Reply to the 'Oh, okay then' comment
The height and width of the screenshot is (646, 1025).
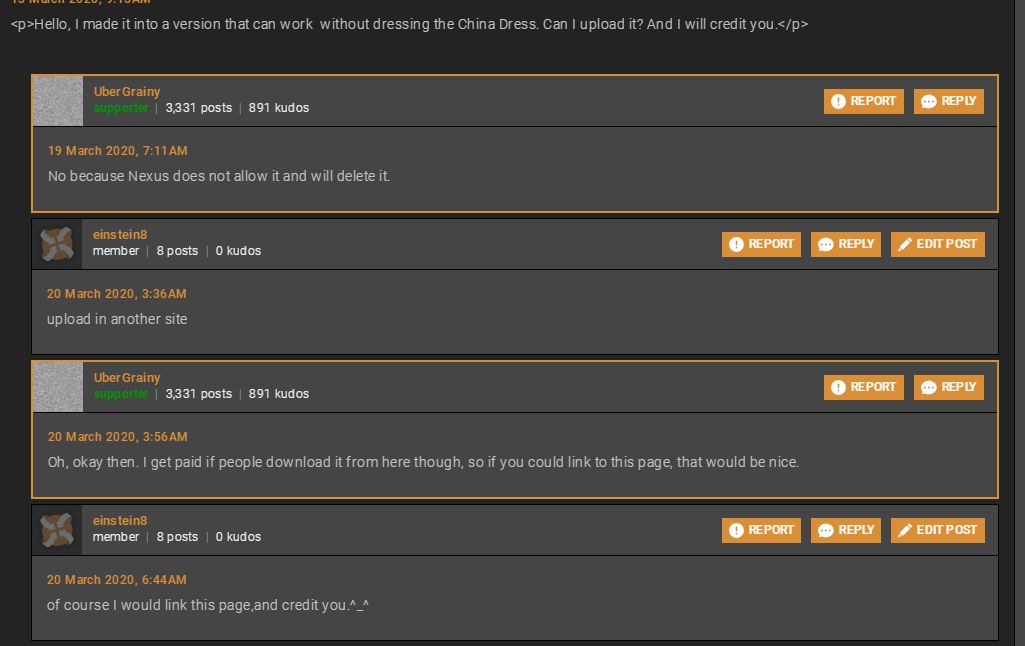pos(949,387)
